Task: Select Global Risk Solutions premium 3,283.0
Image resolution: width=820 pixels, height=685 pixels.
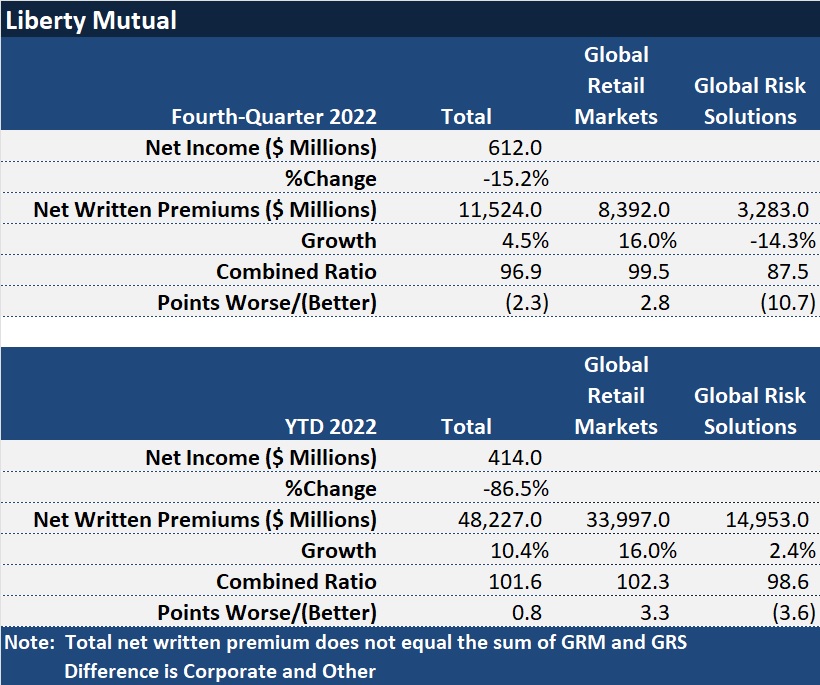Action: pyautogui.click(x=769, y=210)
